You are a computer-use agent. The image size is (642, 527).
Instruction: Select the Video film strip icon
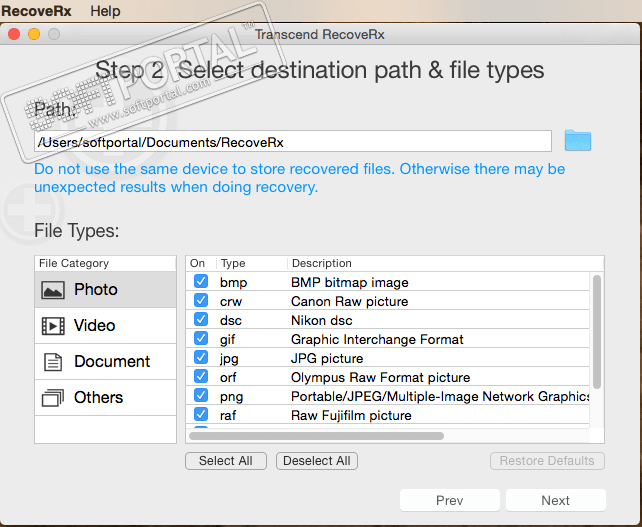[x=53, y=326]
